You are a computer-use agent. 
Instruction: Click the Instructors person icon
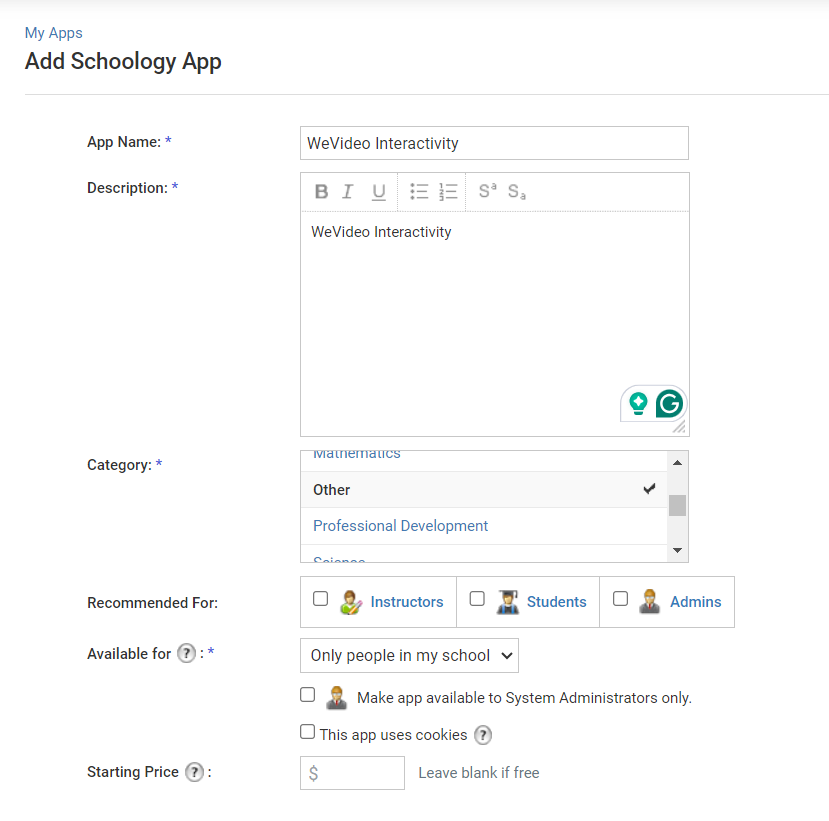point(351,602)
